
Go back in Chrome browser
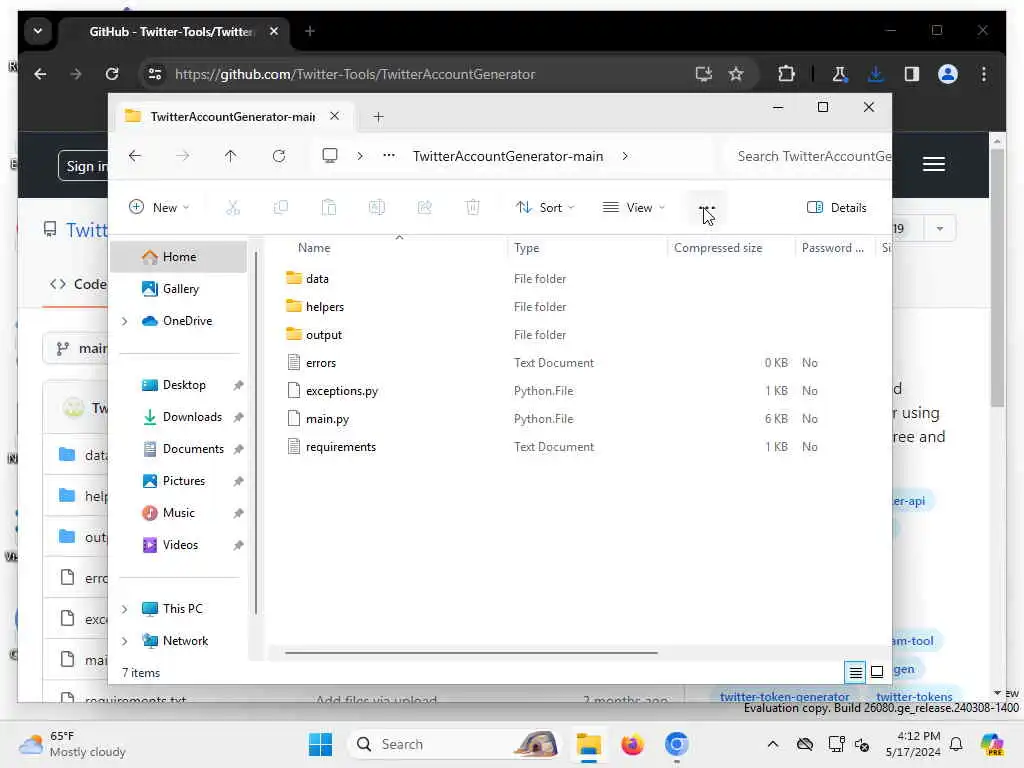pos(40,74)
